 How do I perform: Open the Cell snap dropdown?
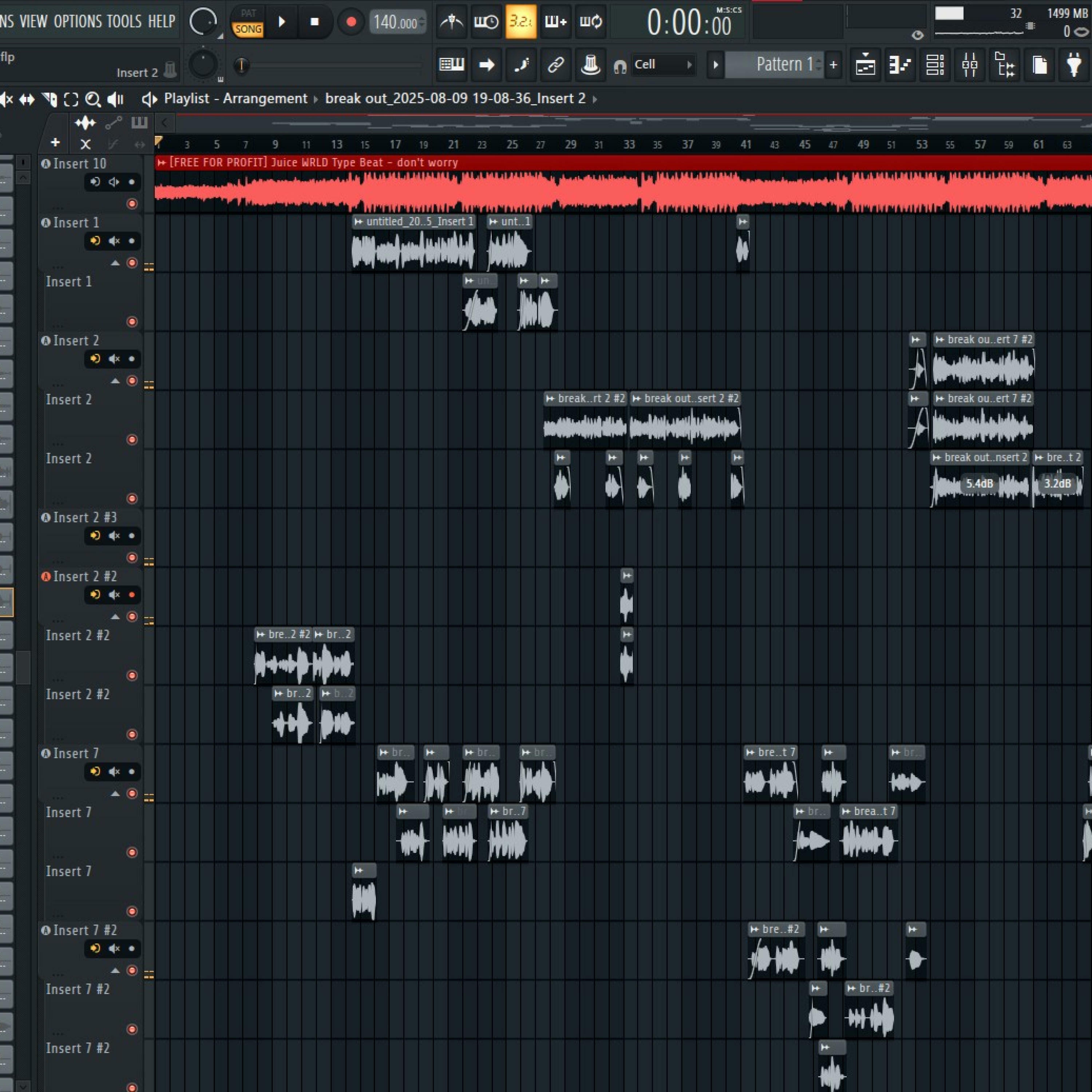(x=662, y=65)
